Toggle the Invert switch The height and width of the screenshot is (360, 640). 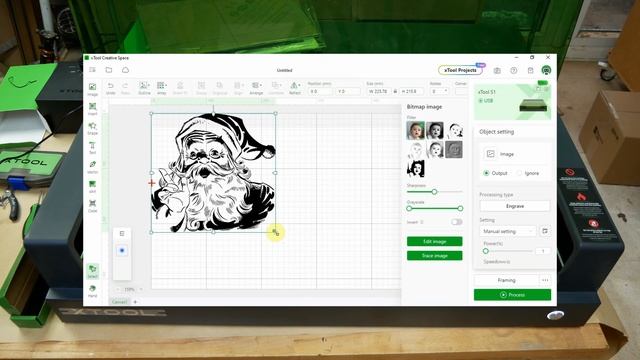pyautogui.click(x=457, y=222)
